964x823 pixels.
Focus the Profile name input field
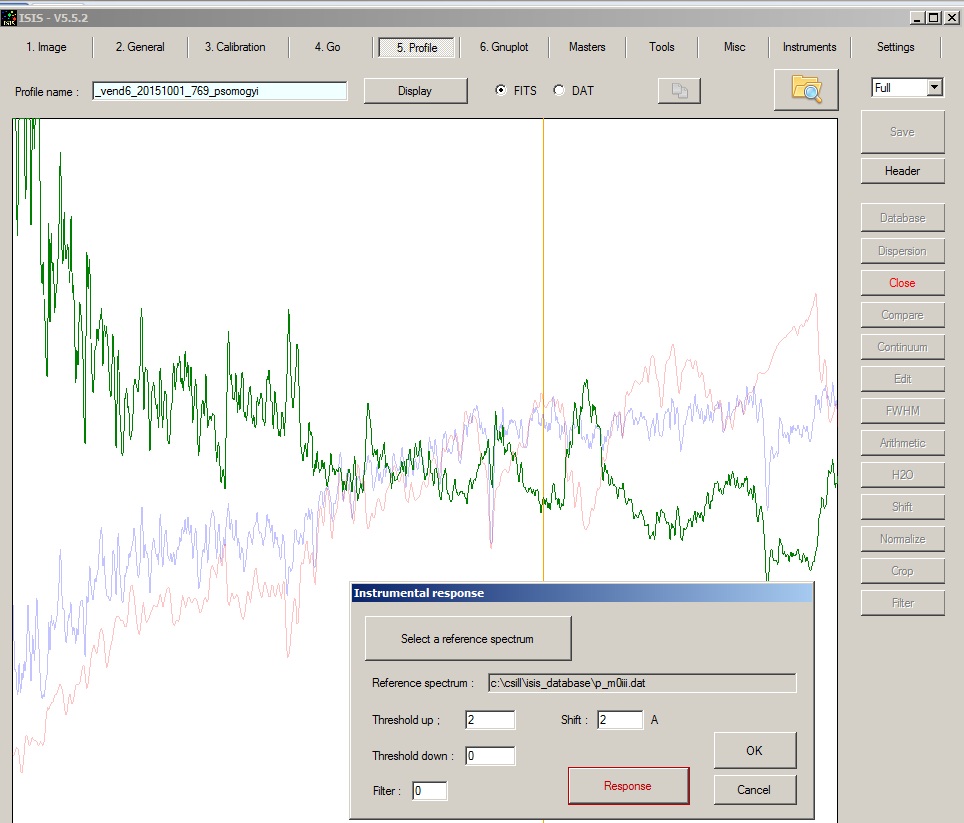point(219,91)
